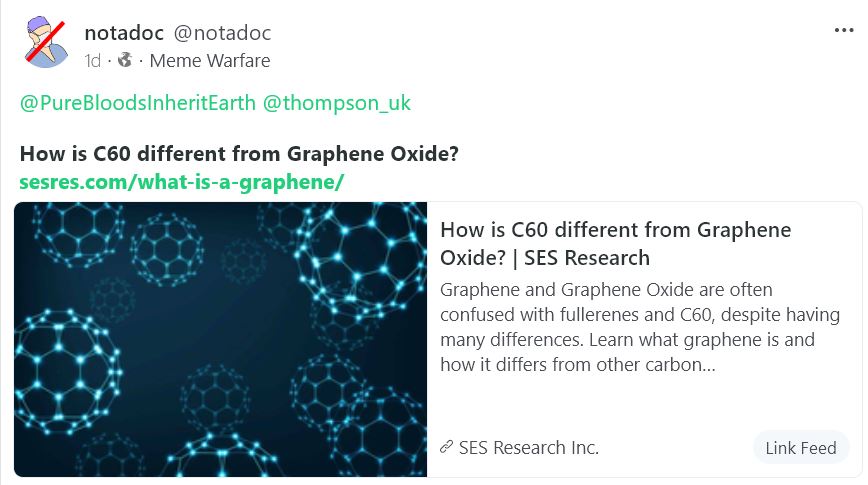Click the chain link icon beside SES Research Inc.
The image size is (868, 485).
tap(446, 447)
